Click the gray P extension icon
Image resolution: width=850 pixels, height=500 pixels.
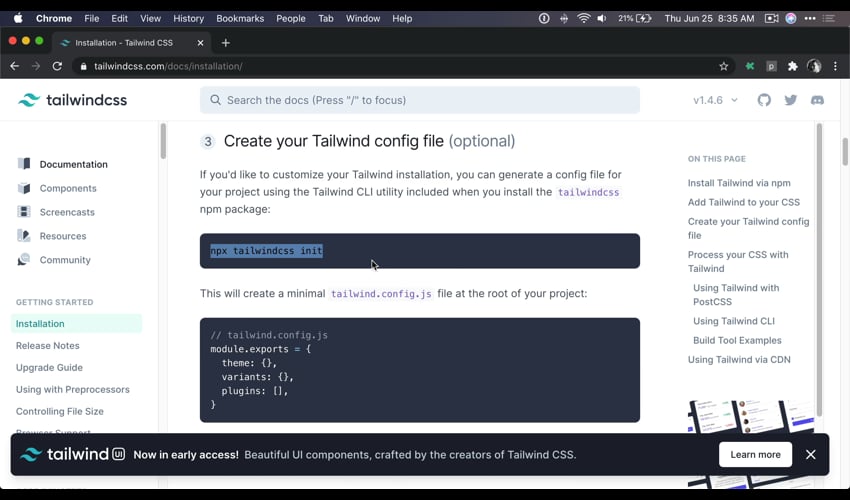pos(771,66)
